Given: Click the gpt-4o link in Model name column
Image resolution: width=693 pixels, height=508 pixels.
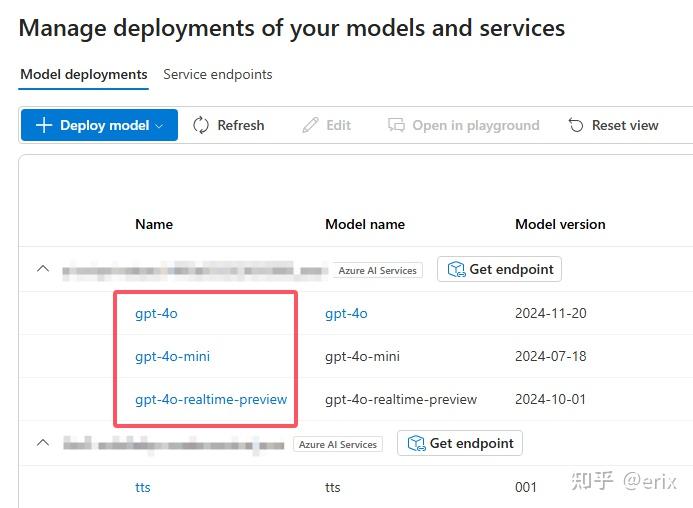Looking at the screenshot, I should pos(346,313).
